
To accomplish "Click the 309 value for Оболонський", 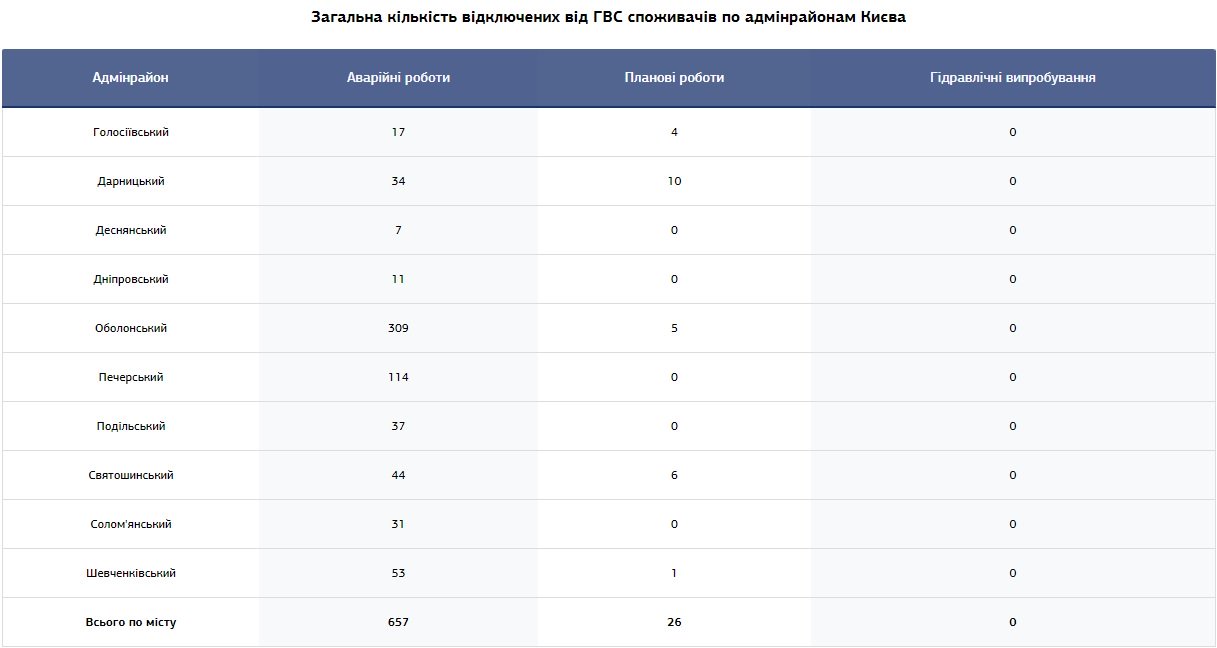I will (x=398, y=328).
